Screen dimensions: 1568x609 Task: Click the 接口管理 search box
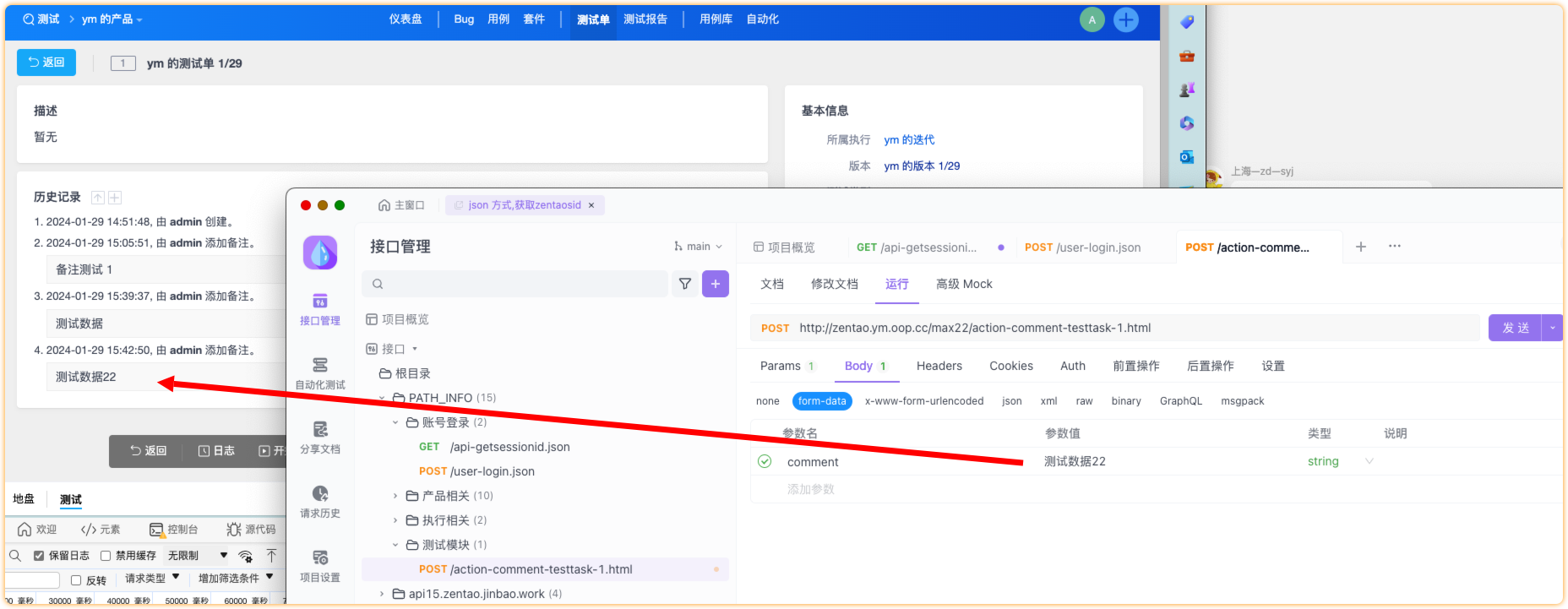514,284
